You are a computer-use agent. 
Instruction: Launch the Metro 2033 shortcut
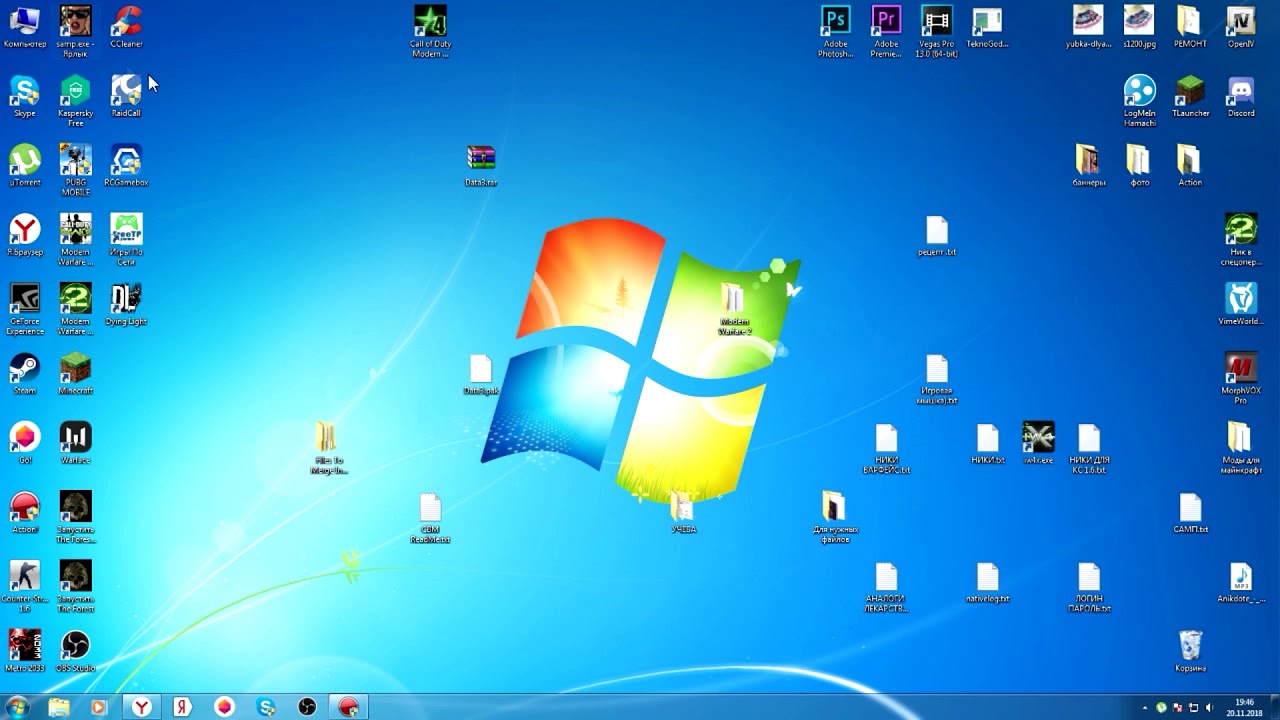coord(25,651)
